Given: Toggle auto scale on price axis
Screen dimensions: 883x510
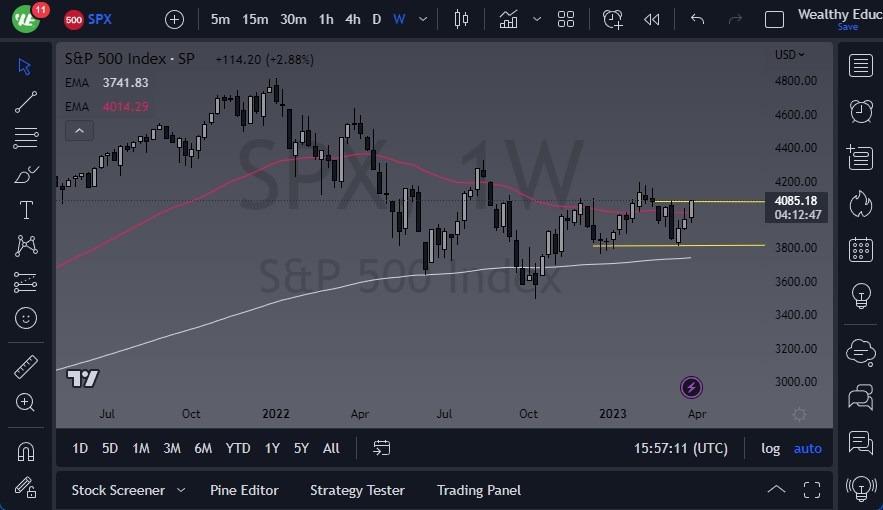Looking at the screenshot, I should click(x=807, y=448).
